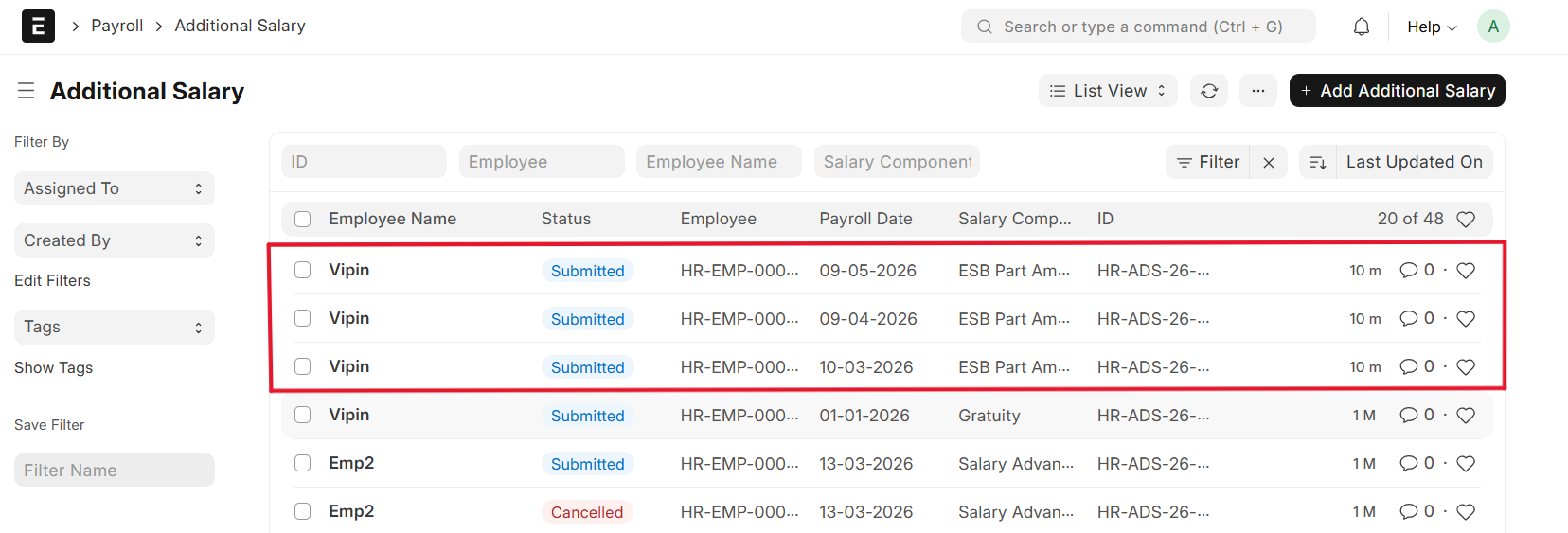Toggle sort order direction icon

[x=1317, y=163]
